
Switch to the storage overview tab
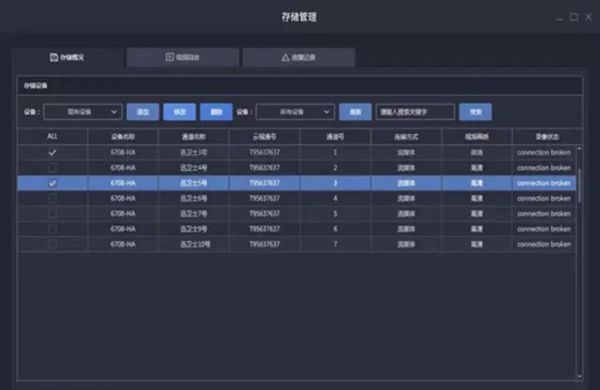[67, 57]
